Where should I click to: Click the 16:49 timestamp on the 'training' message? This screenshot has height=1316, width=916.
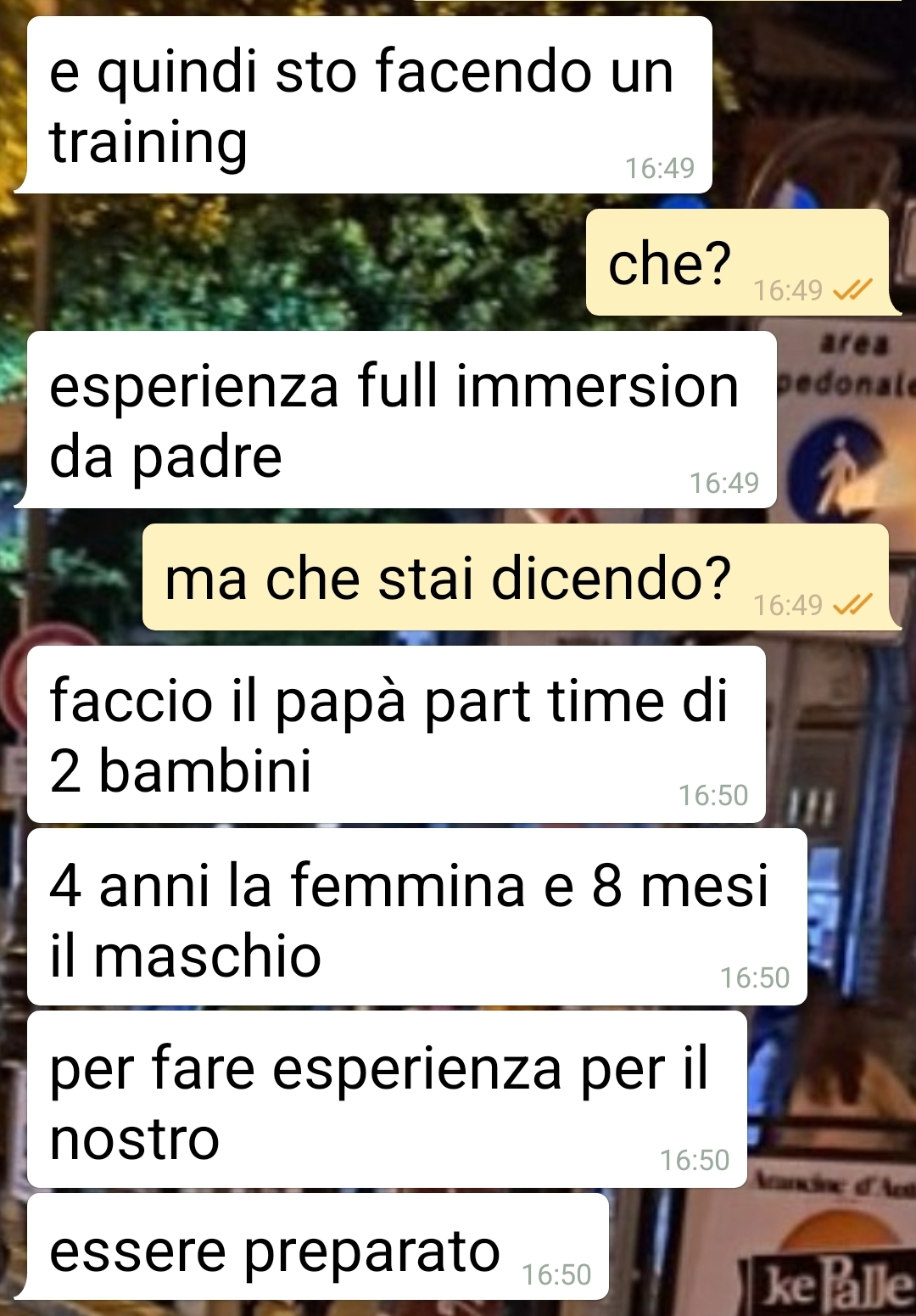(659, 168)
